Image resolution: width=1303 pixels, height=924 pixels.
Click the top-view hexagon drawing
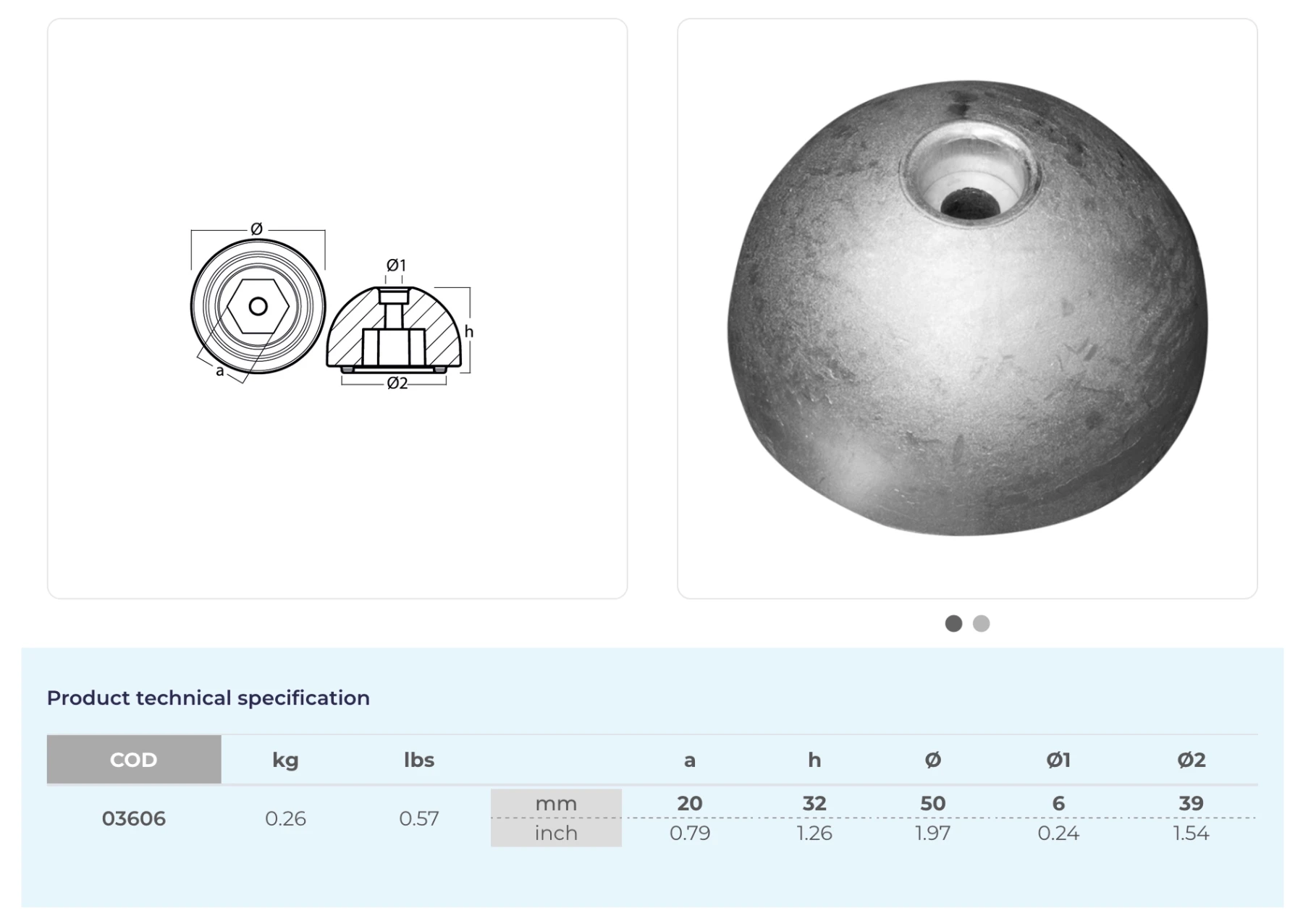click(258, 306)
